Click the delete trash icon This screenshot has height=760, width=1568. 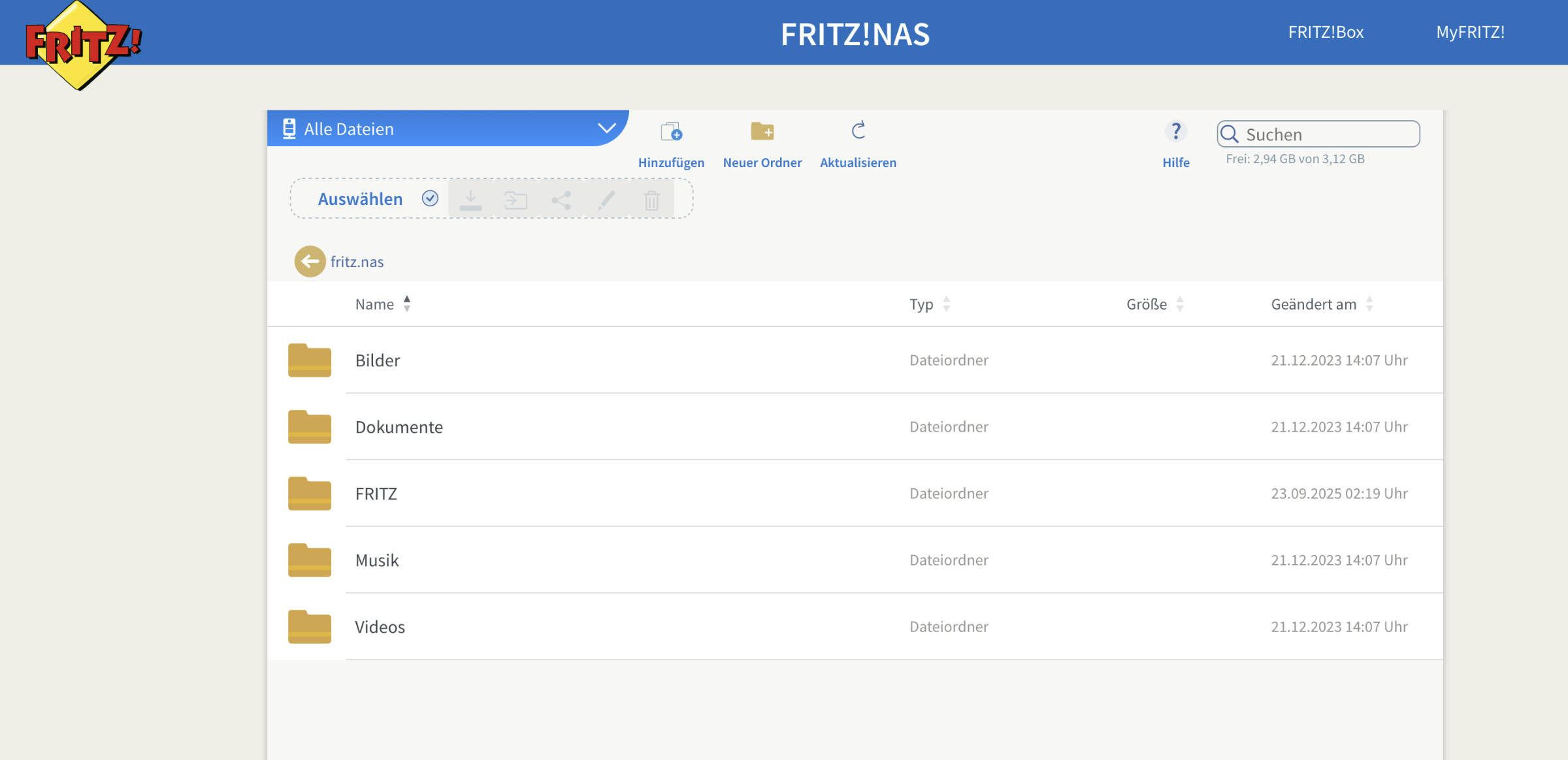click(x=652, y=199)
